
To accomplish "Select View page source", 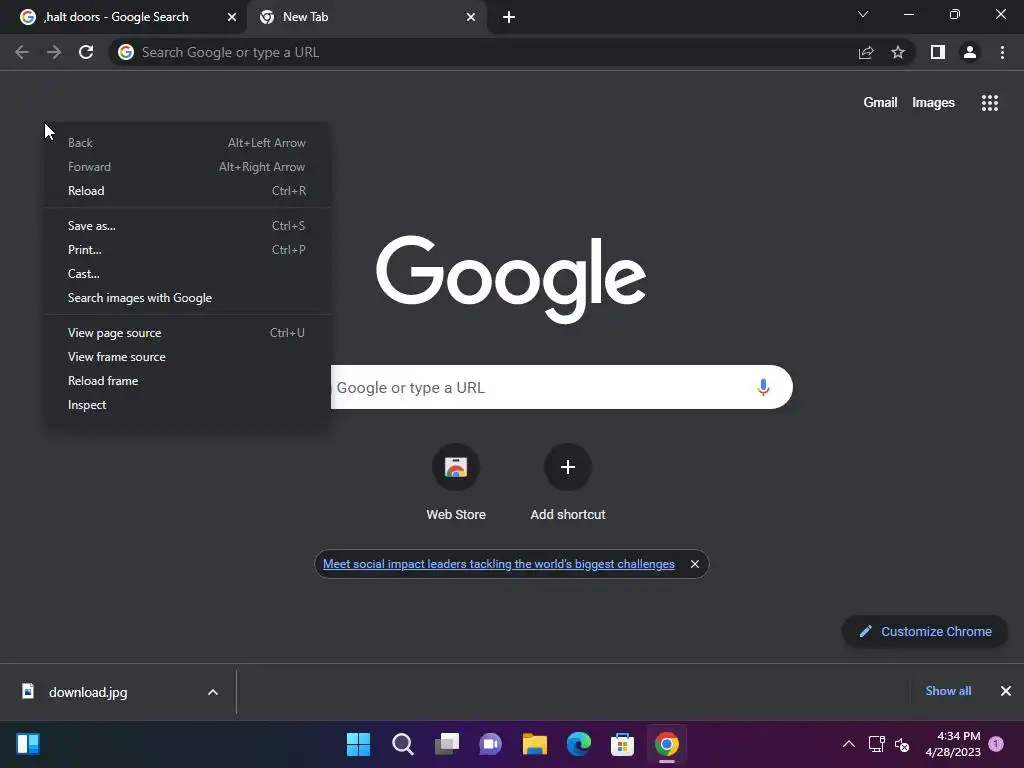I will 187,332.
